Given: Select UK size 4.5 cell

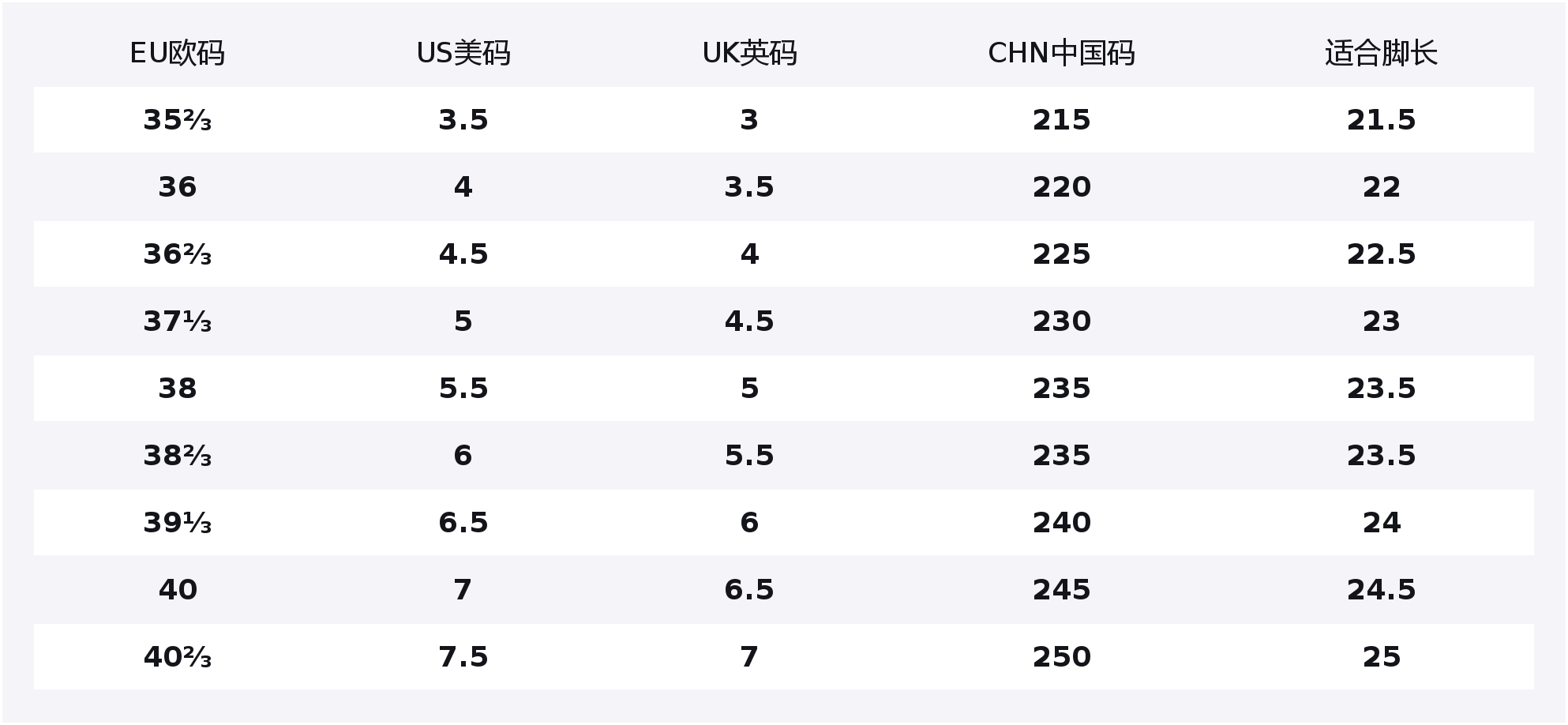Looking at the screenshot, I should tap(749, 321).
